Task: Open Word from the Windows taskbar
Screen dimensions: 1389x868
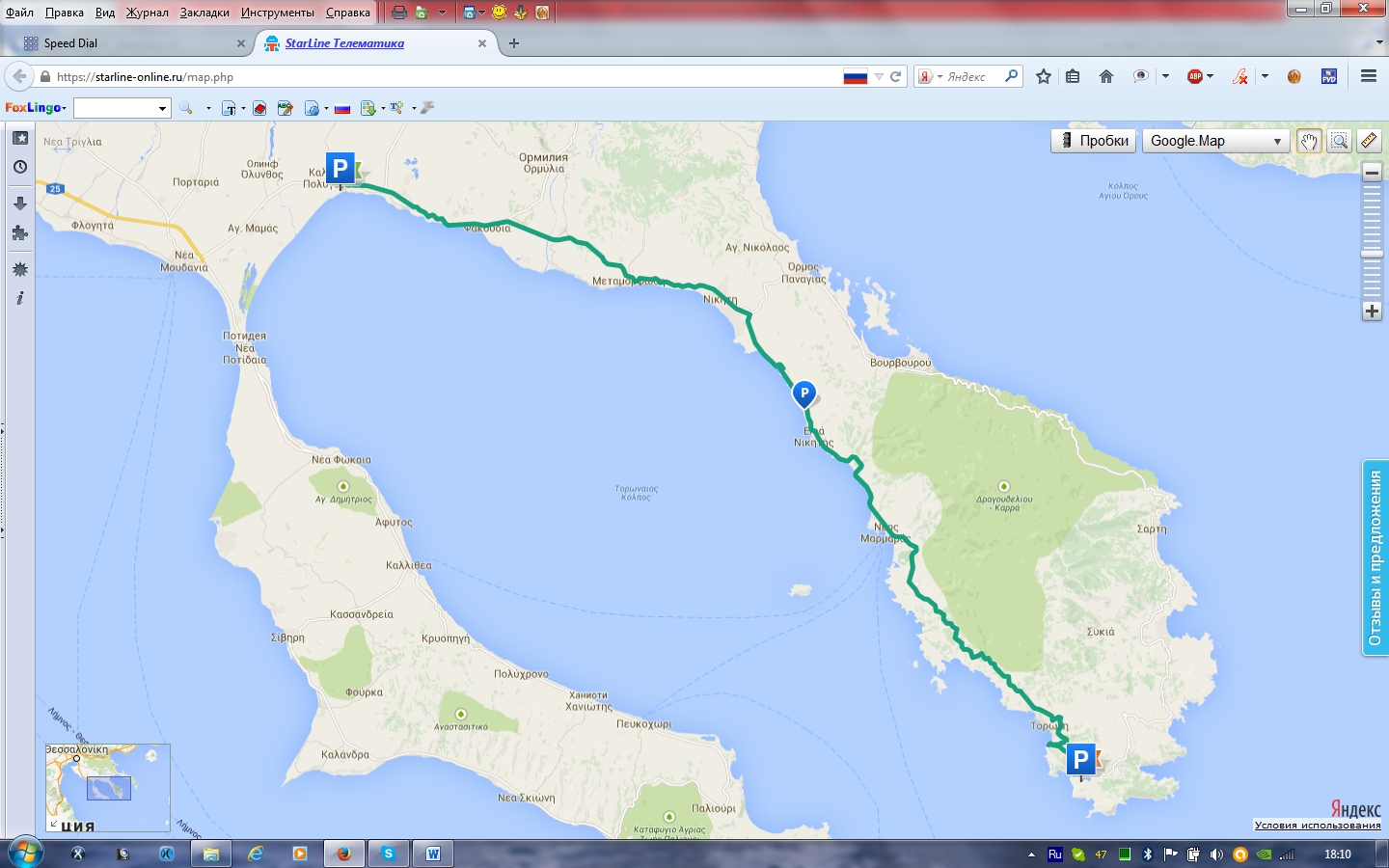Action: 433,854
